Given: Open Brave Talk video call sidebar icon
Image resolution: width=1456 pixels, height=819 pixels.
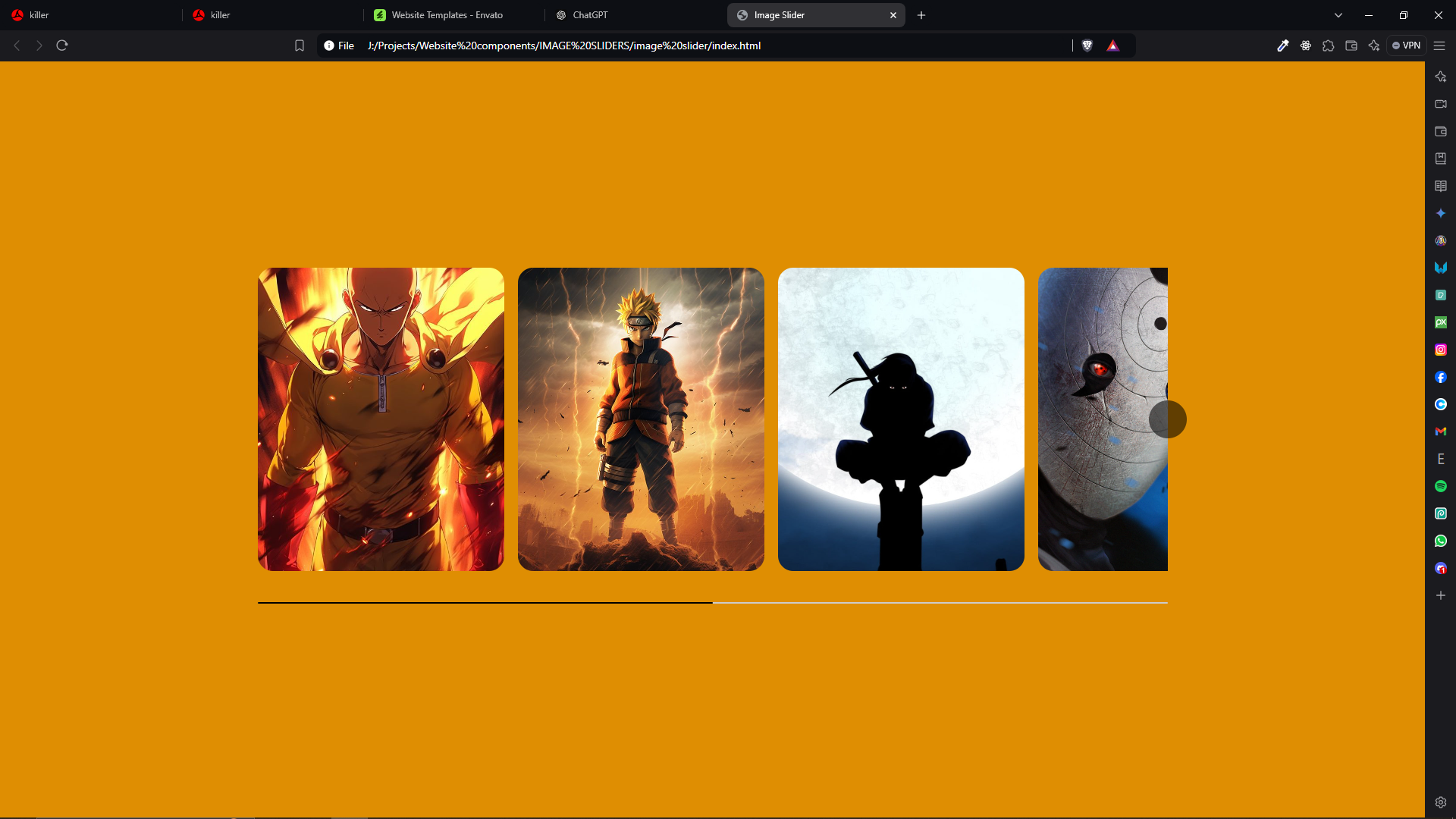Looking at the screenshot, I should [1441, 104].
